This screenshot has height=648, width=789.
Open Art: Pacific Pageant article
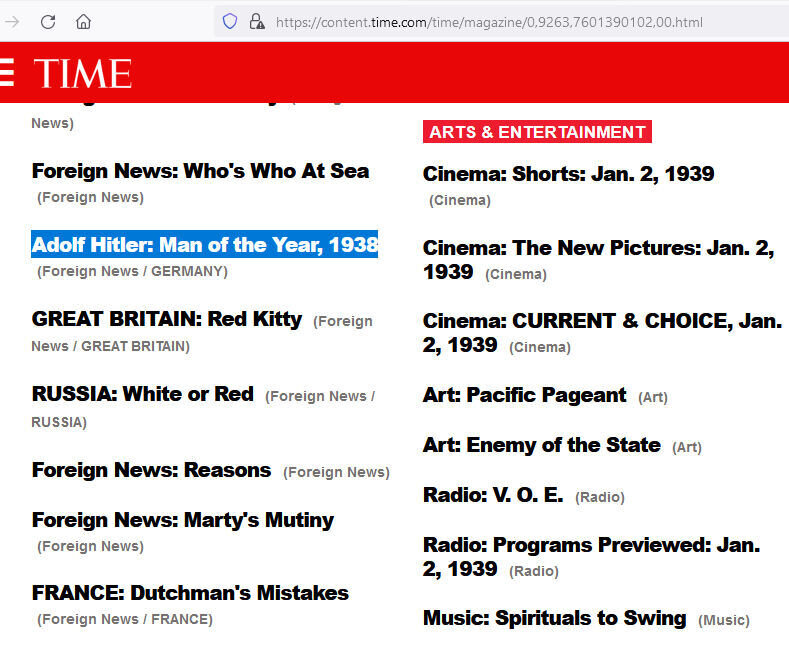(x=525, y=395)
